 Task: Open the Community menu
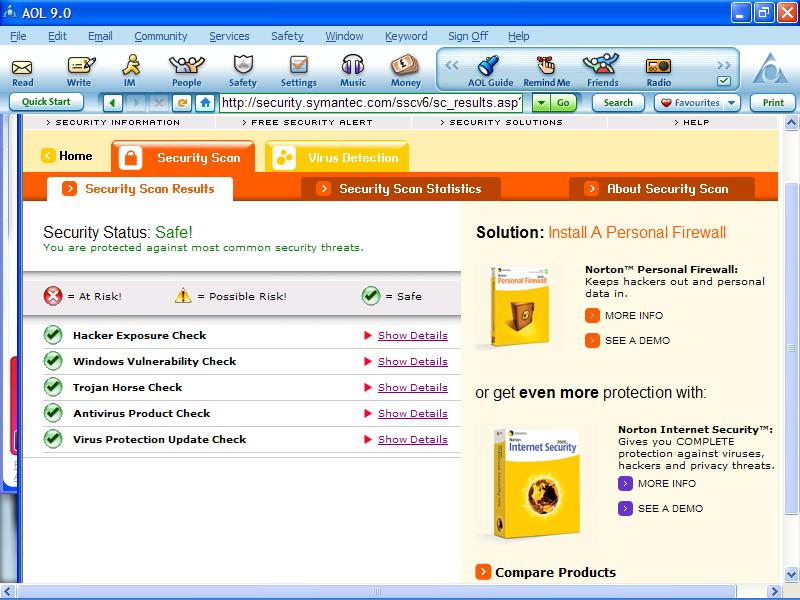(161, 36)
